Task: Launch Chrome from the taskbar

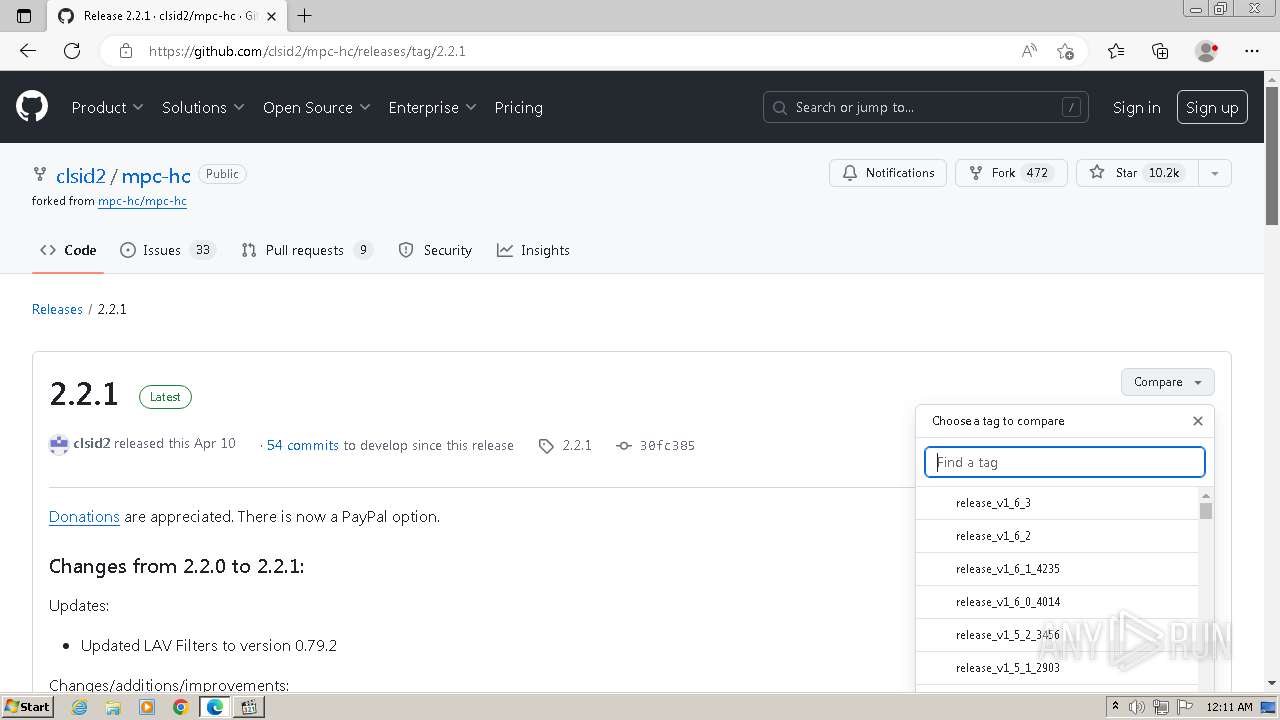Action: [x=180, y=707]
